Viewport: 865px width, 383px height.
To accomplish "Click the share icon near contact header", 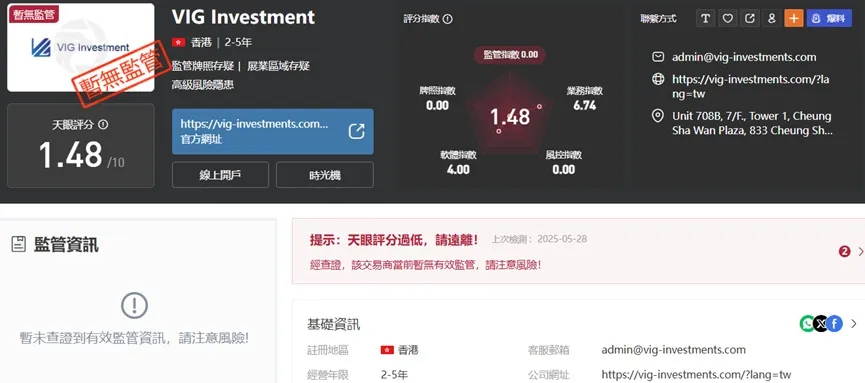I will point(749,18).
